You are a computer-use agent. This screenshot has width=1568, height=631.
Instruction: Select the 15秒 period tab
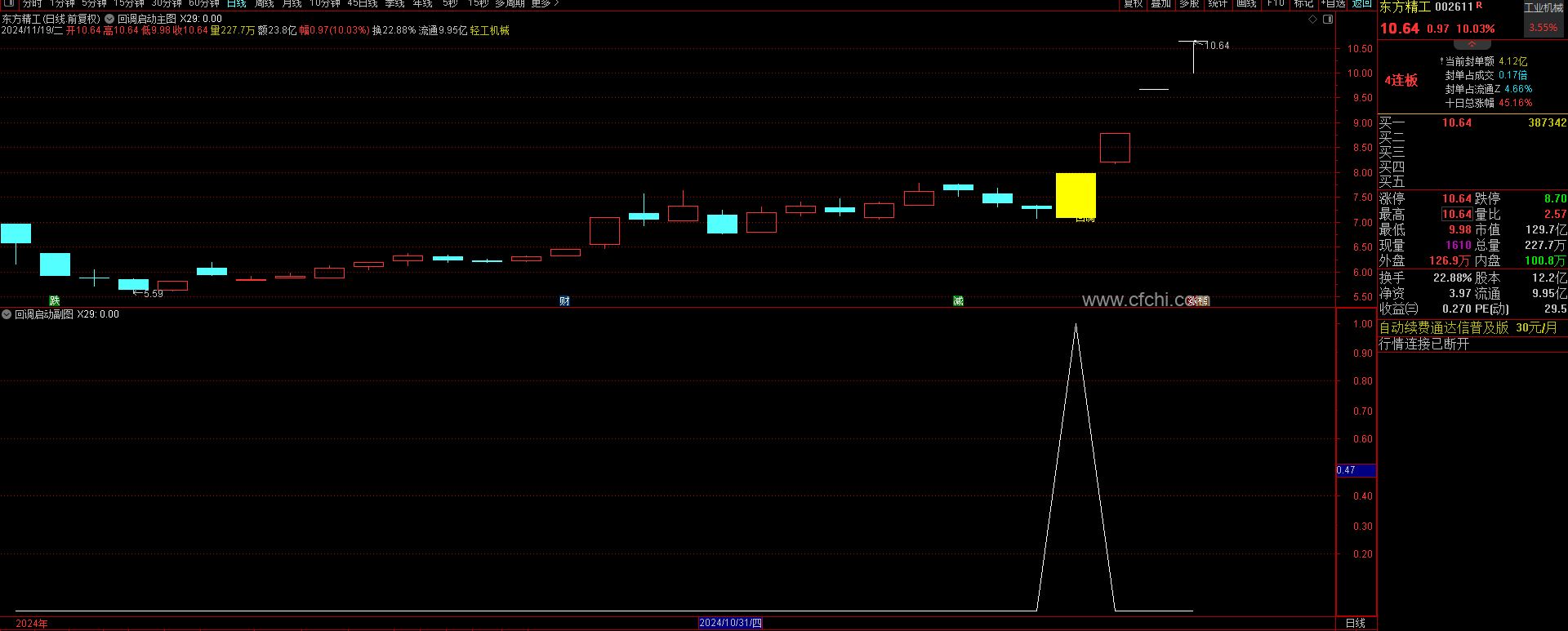point(479,3)
